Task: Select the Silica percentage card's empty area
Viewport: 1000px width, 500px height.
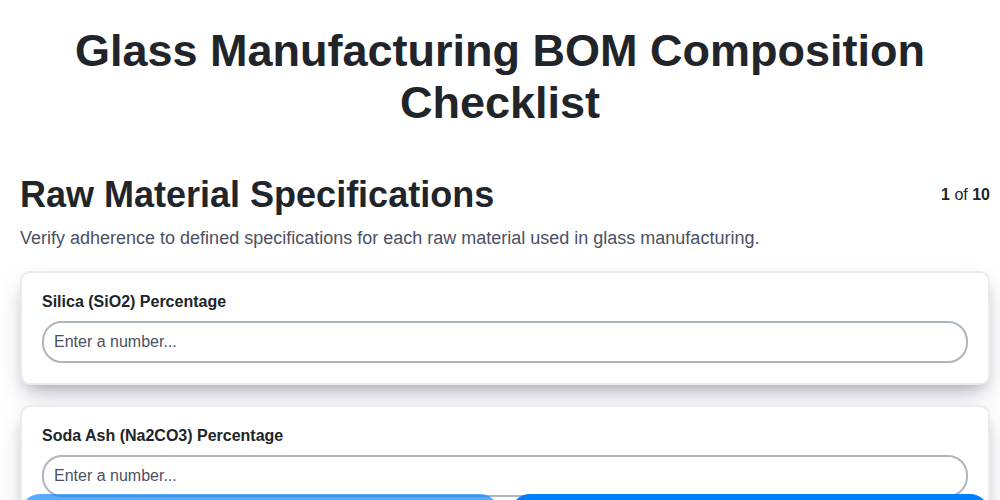Action: click(x=600, y=298)
